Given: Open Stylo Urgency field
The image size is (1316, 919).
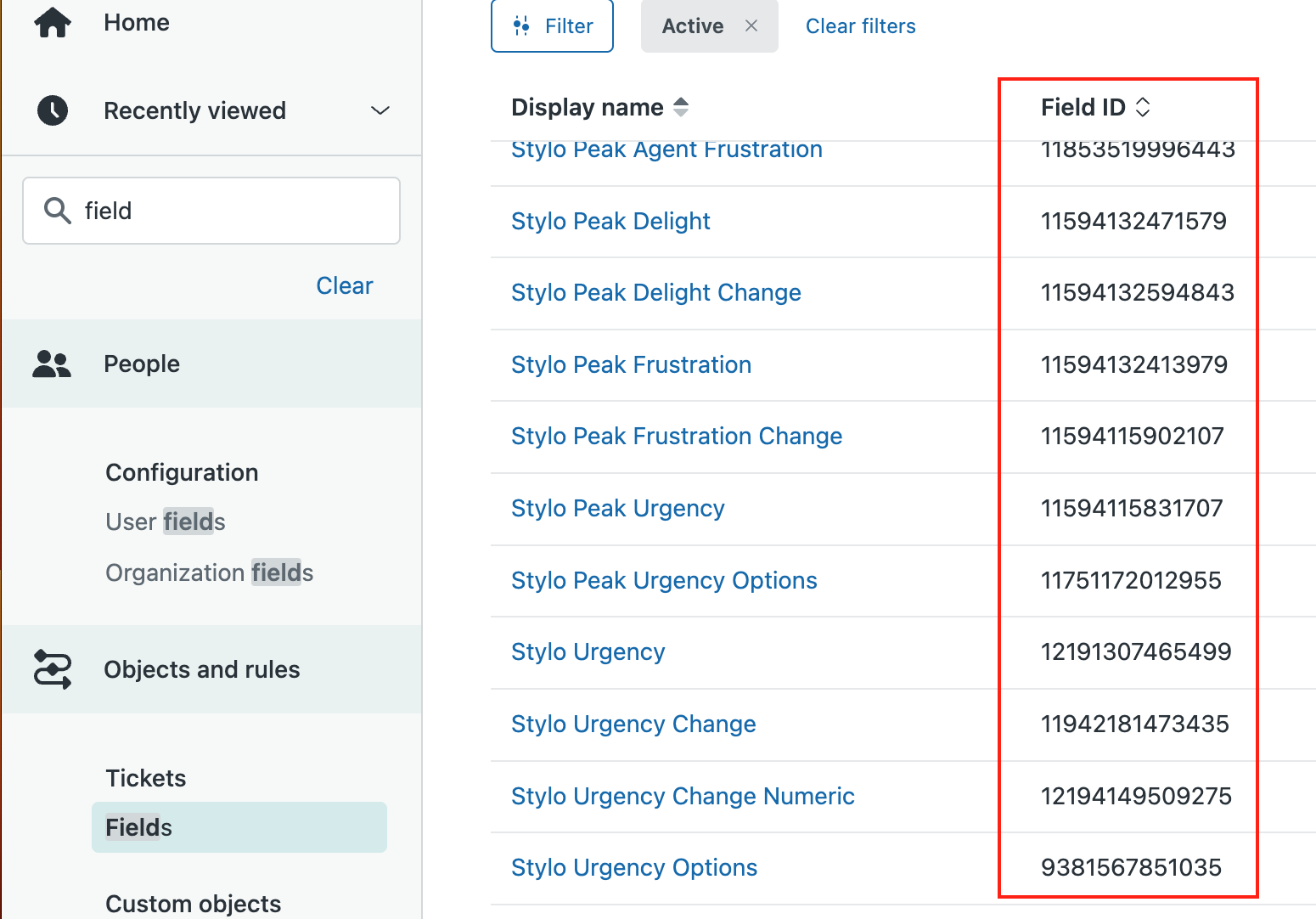Looking at the screenshot, I should (588, 651).
